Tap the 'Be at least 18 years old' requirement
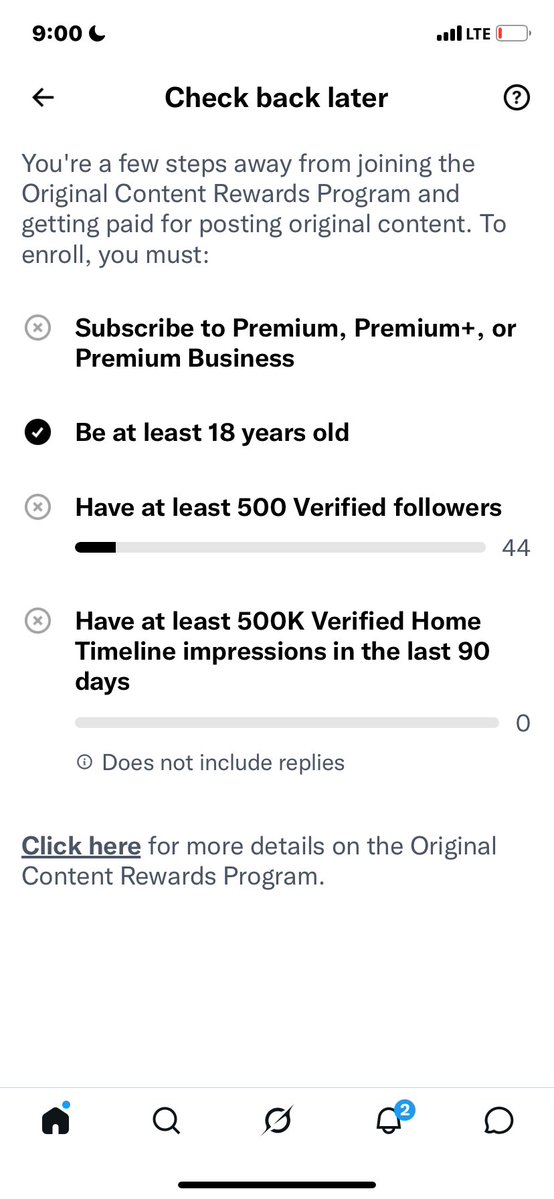Screen dimensions: 554x1199 tap(212, 433)
